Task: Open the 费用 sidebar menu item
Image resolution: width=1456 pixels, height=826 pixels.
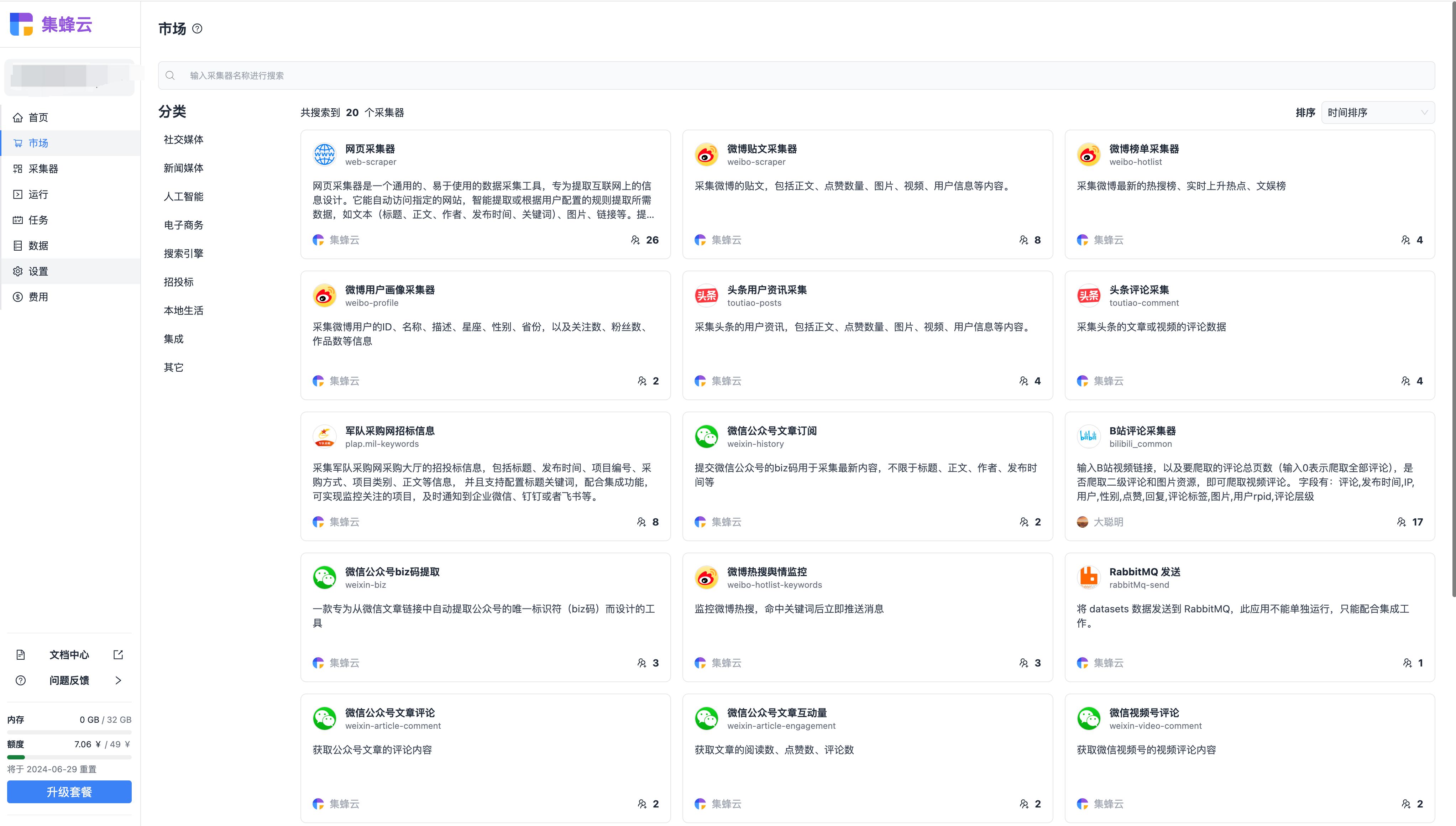Action: coord(38,297)
